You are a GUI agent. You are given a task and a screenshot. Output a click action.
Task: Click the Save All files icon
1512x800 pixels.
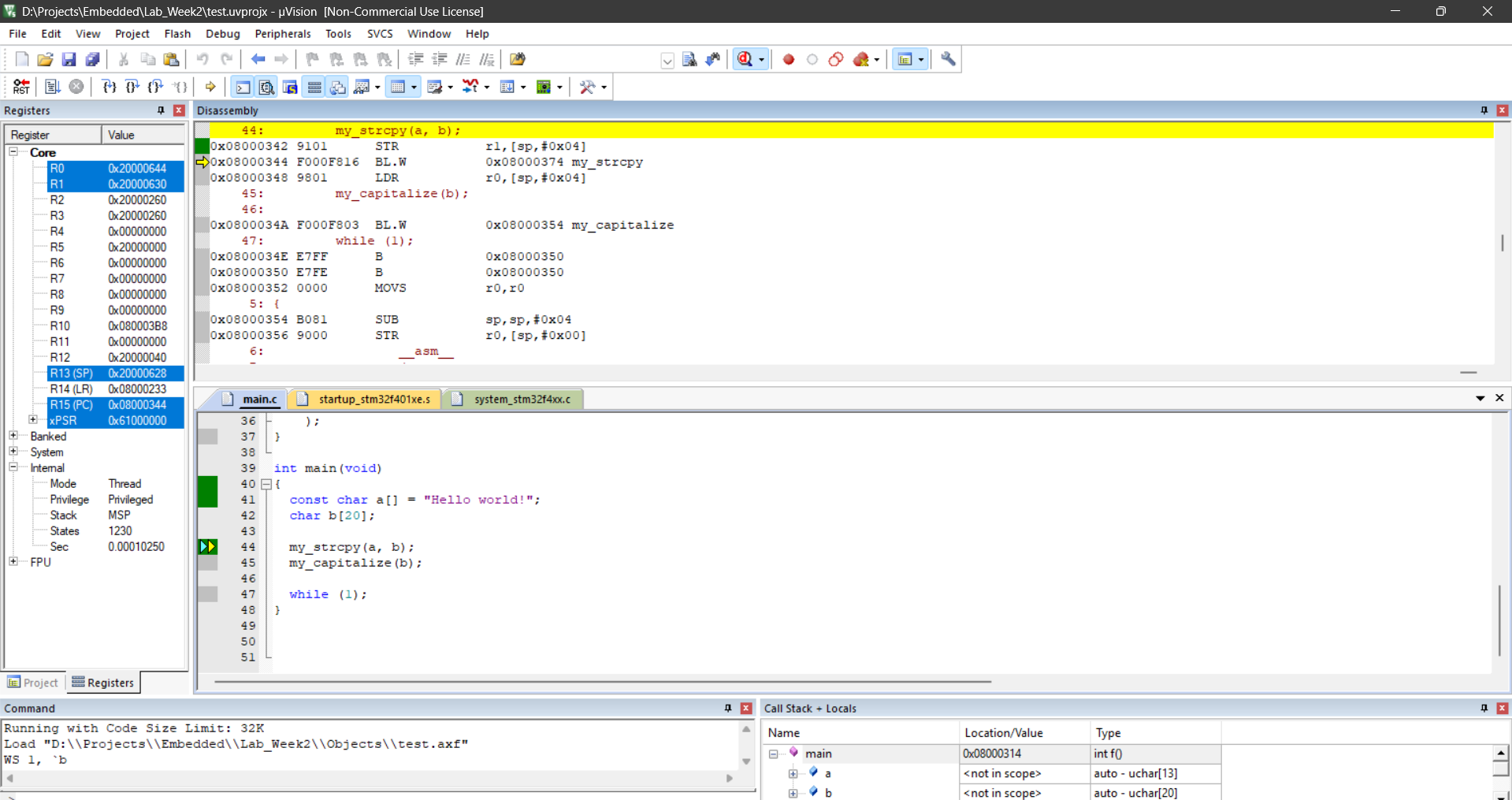[x=93, y=59]
